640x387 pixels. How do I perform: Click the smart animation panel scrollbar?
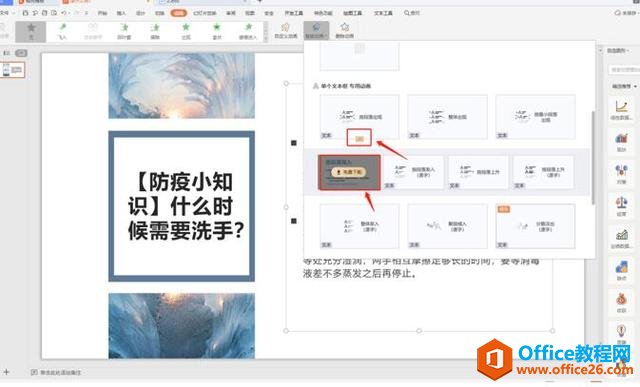593,157
